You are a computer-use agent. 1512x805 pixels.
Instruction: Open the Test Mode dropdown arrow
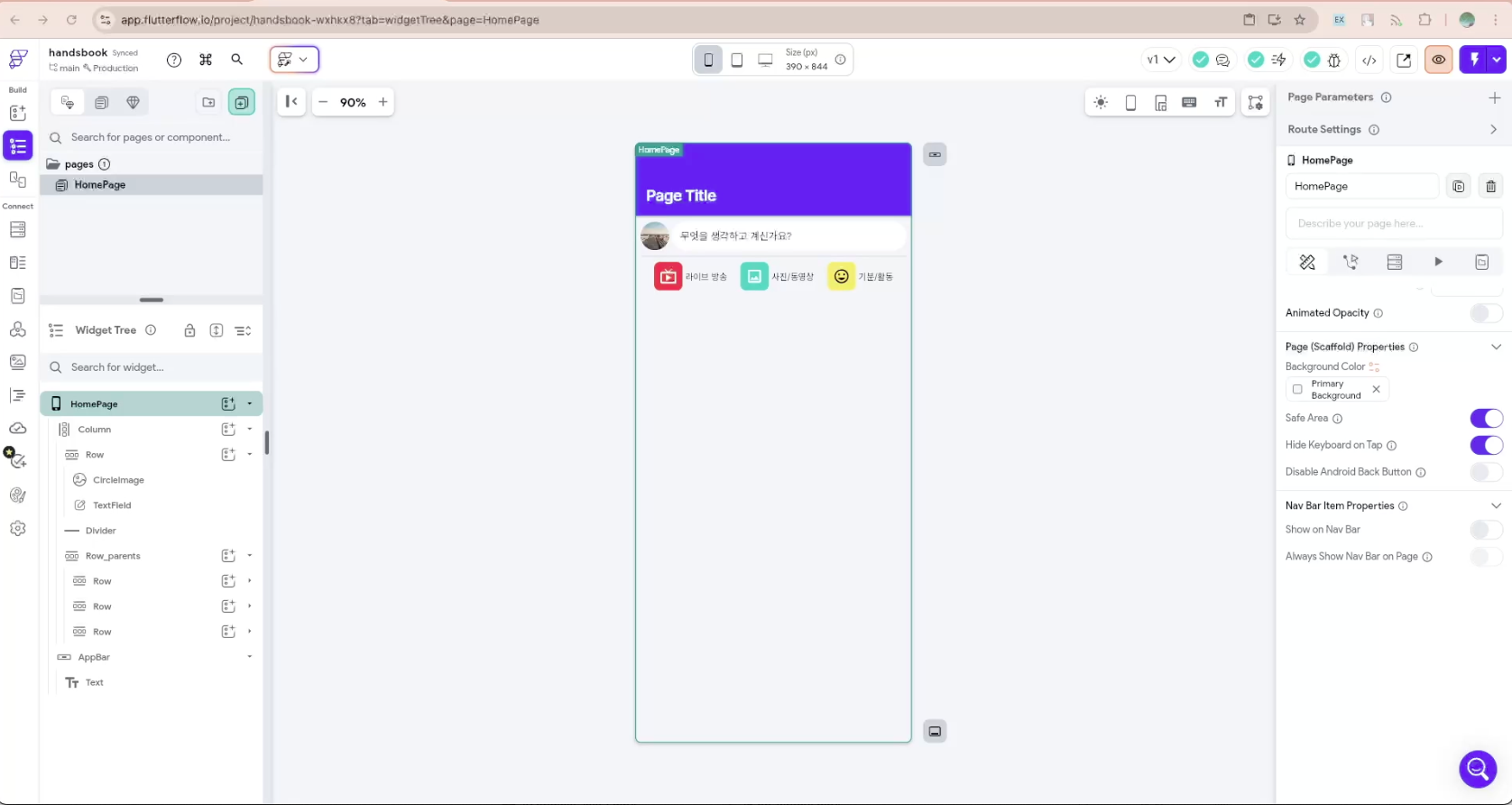tap(1497, 60)
